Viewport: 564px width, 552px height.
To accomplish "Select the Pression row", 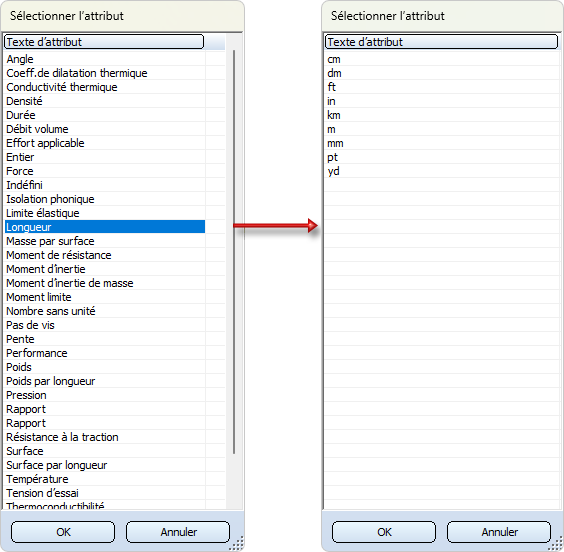I will point(105,395).
